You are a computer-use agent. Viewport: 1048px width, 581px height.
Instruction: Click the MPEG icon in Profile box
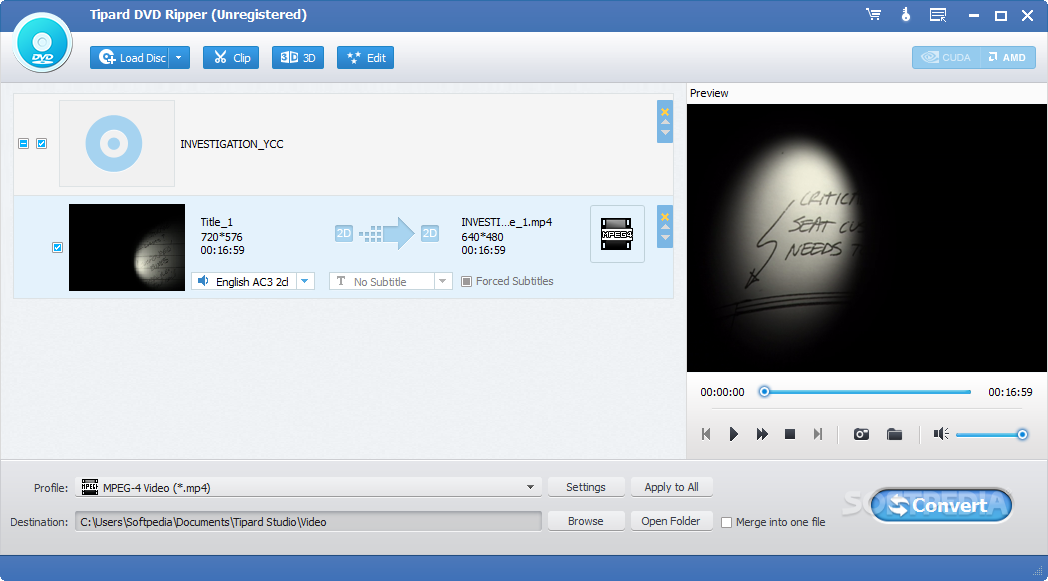coord(90,487)
